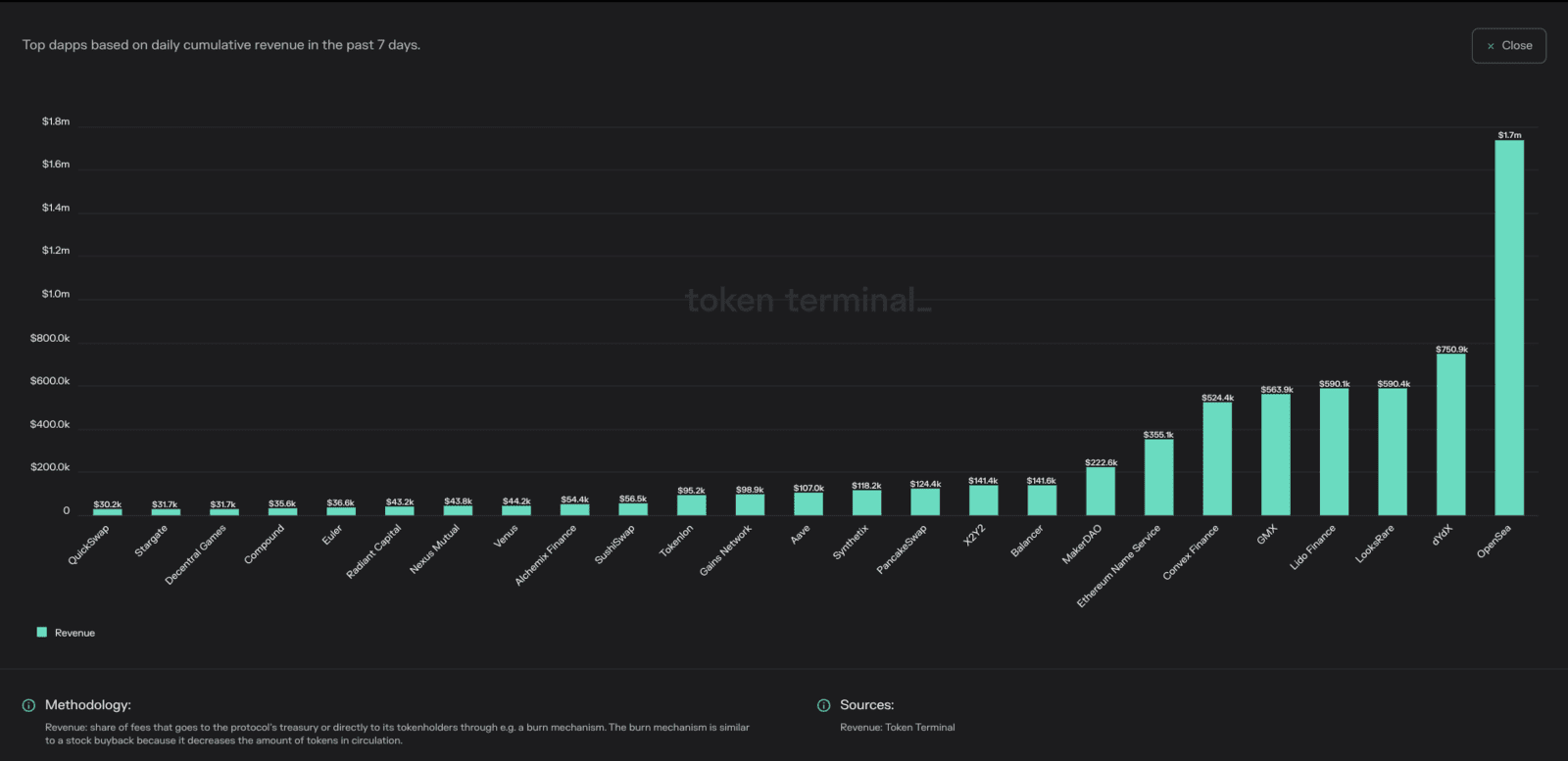Click the SushiSwap axis label

click(x=615, y=544)
